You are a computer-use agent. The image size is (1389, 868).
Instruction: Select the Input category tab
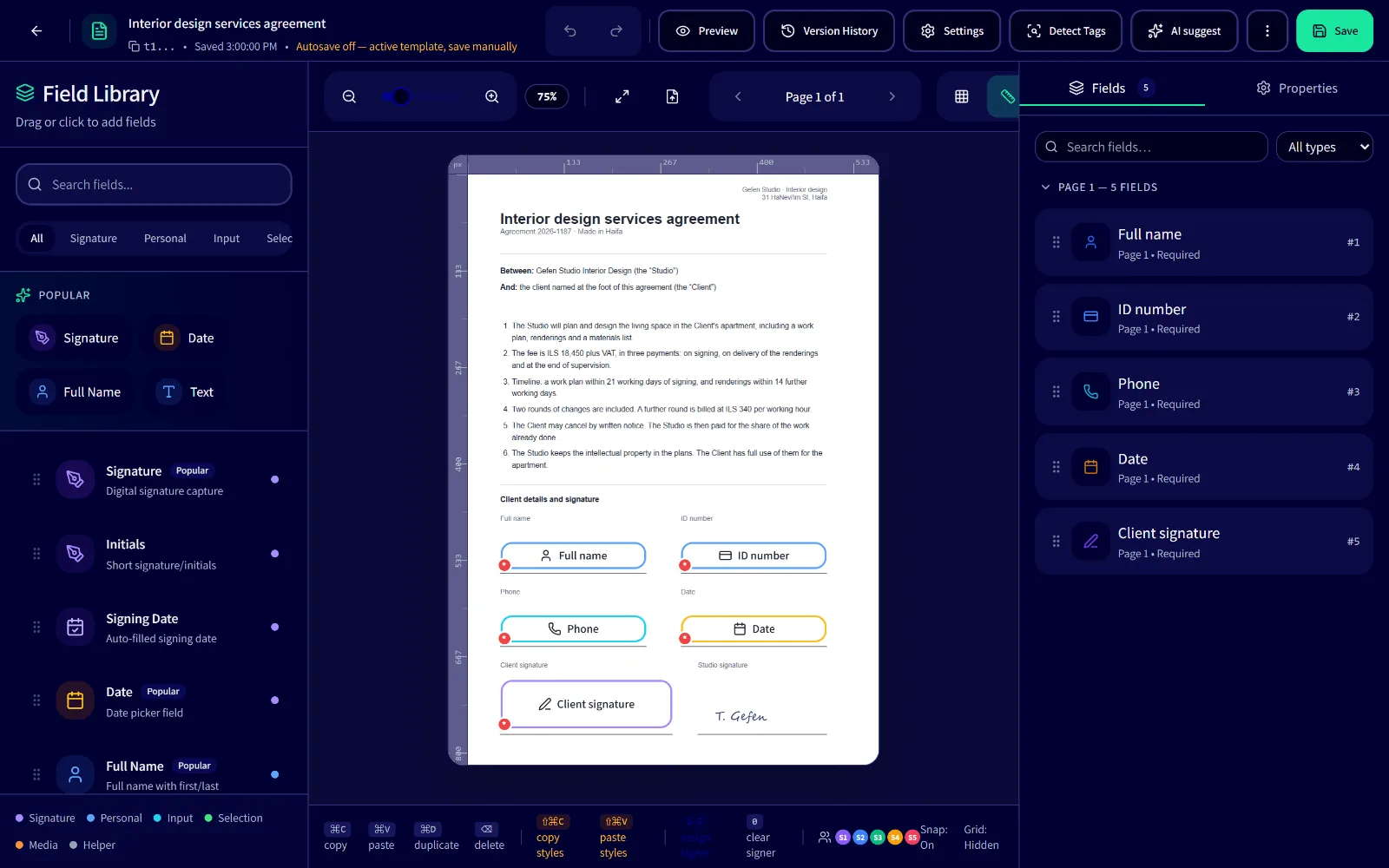[x=227, y=238]
